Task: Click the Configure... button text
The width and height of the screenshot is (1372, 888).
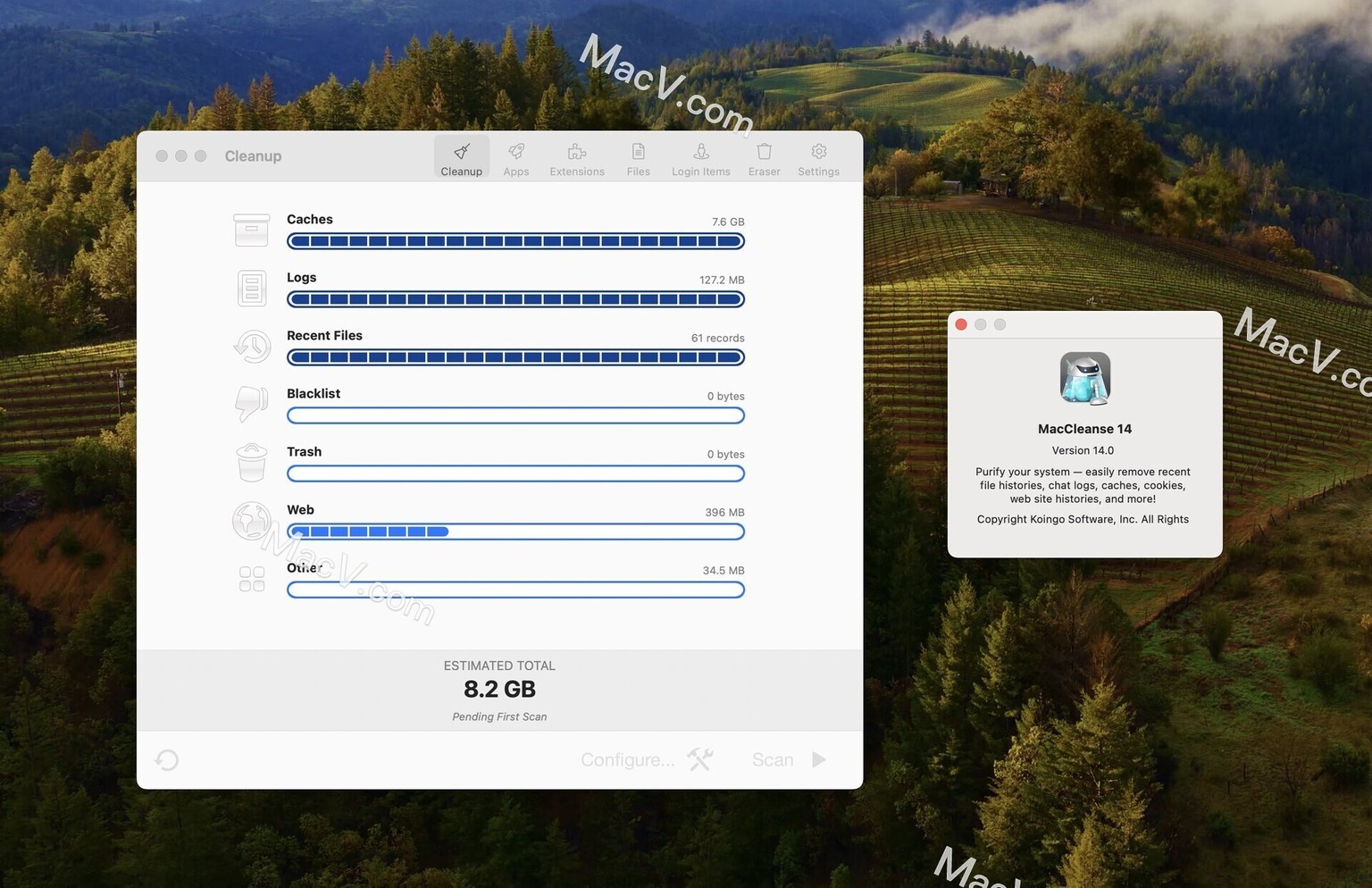Action: (628, 759)
